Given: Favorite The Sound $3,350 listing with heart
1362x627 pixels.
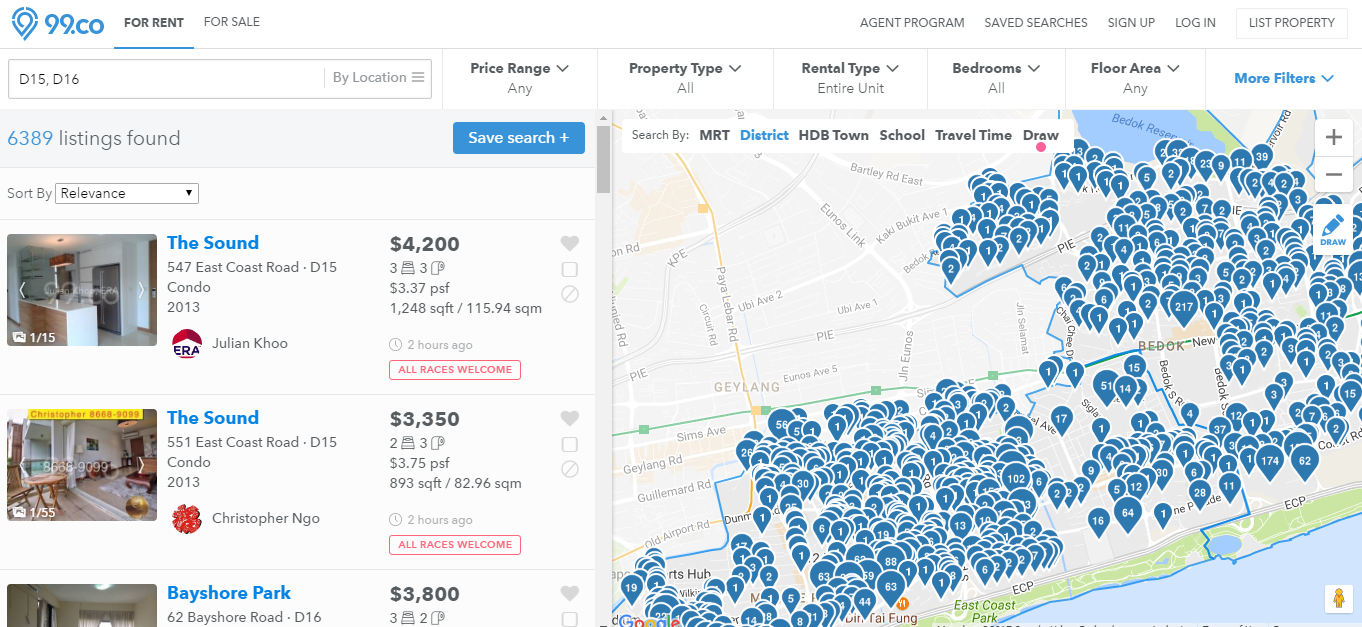Looking at the screenshot, I should click(570, 418).
